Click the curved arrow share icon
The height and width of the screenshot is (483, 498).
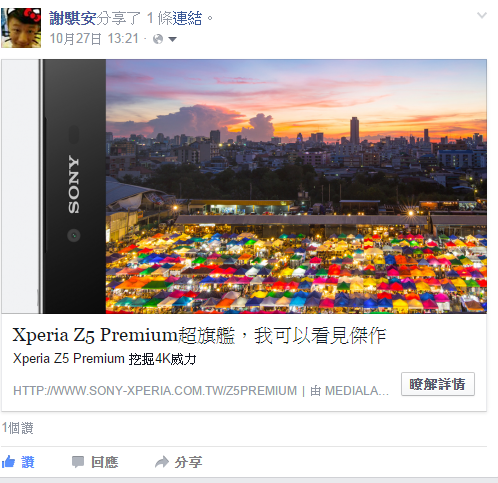click(162, 462)
